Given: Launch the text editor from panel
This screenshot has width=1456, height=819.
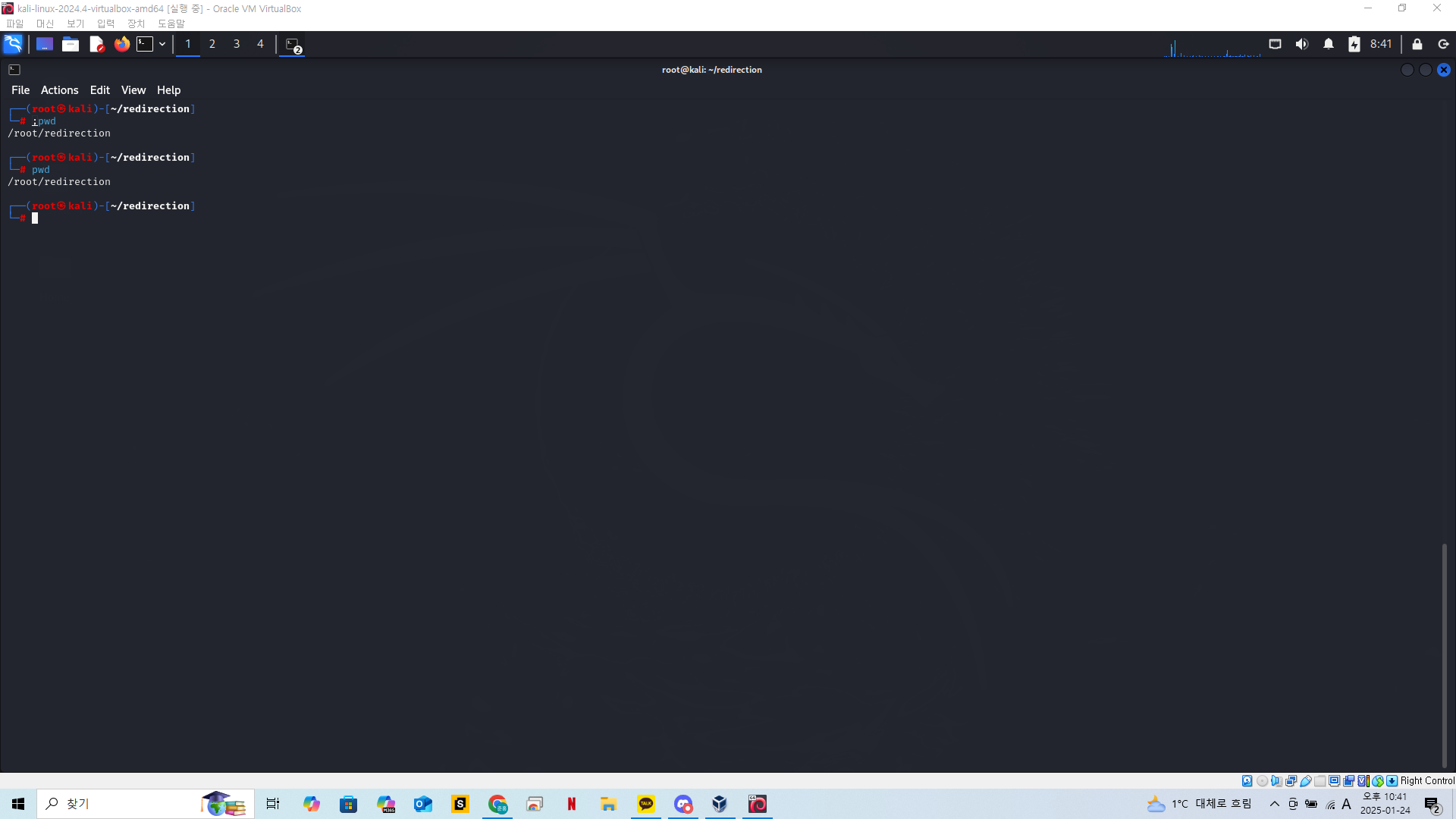Looking at the screenshot, I should click(x=96, y=44).
